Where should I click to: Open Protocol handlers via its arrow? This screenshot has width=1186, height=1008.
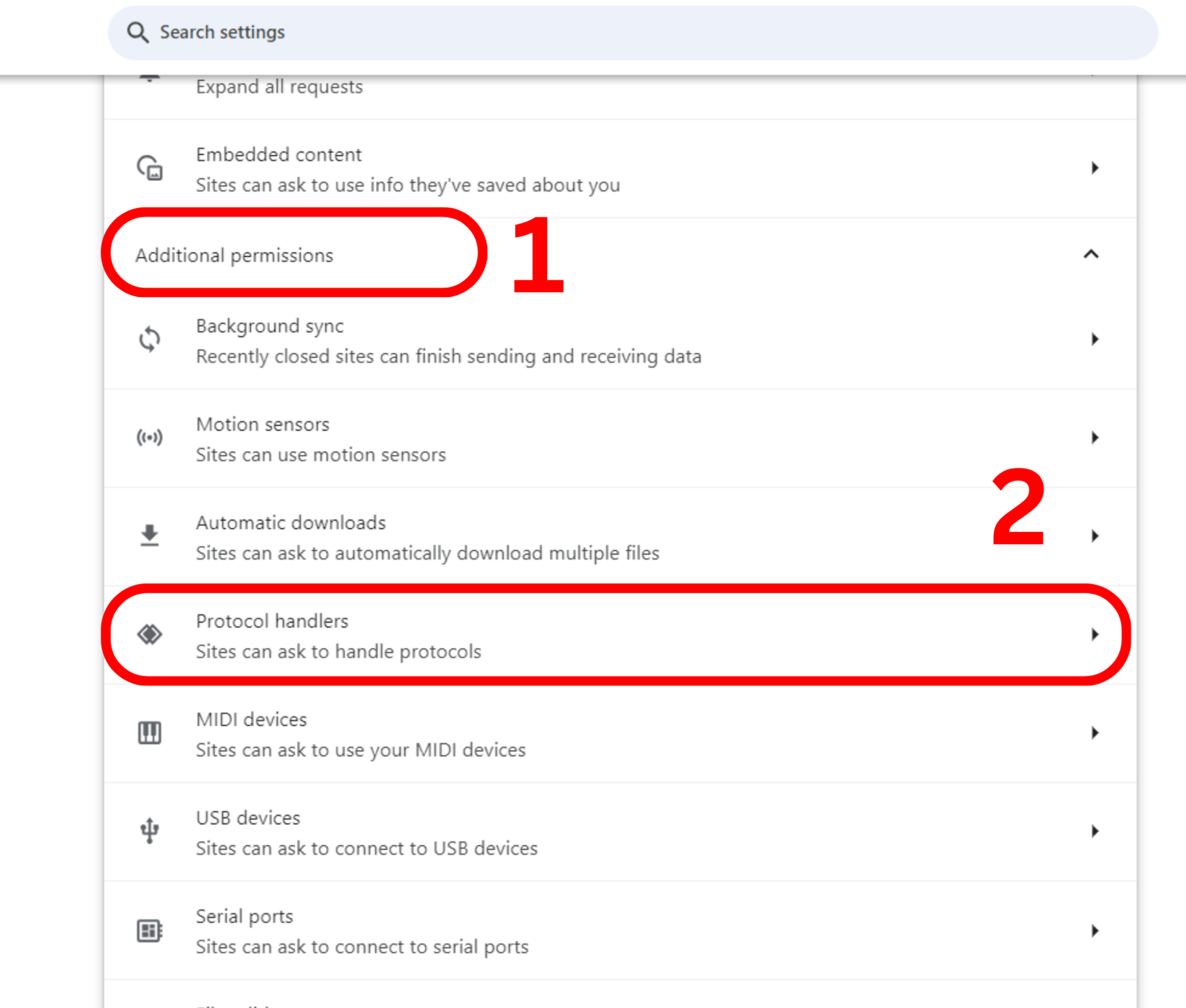coord(1095,634)
